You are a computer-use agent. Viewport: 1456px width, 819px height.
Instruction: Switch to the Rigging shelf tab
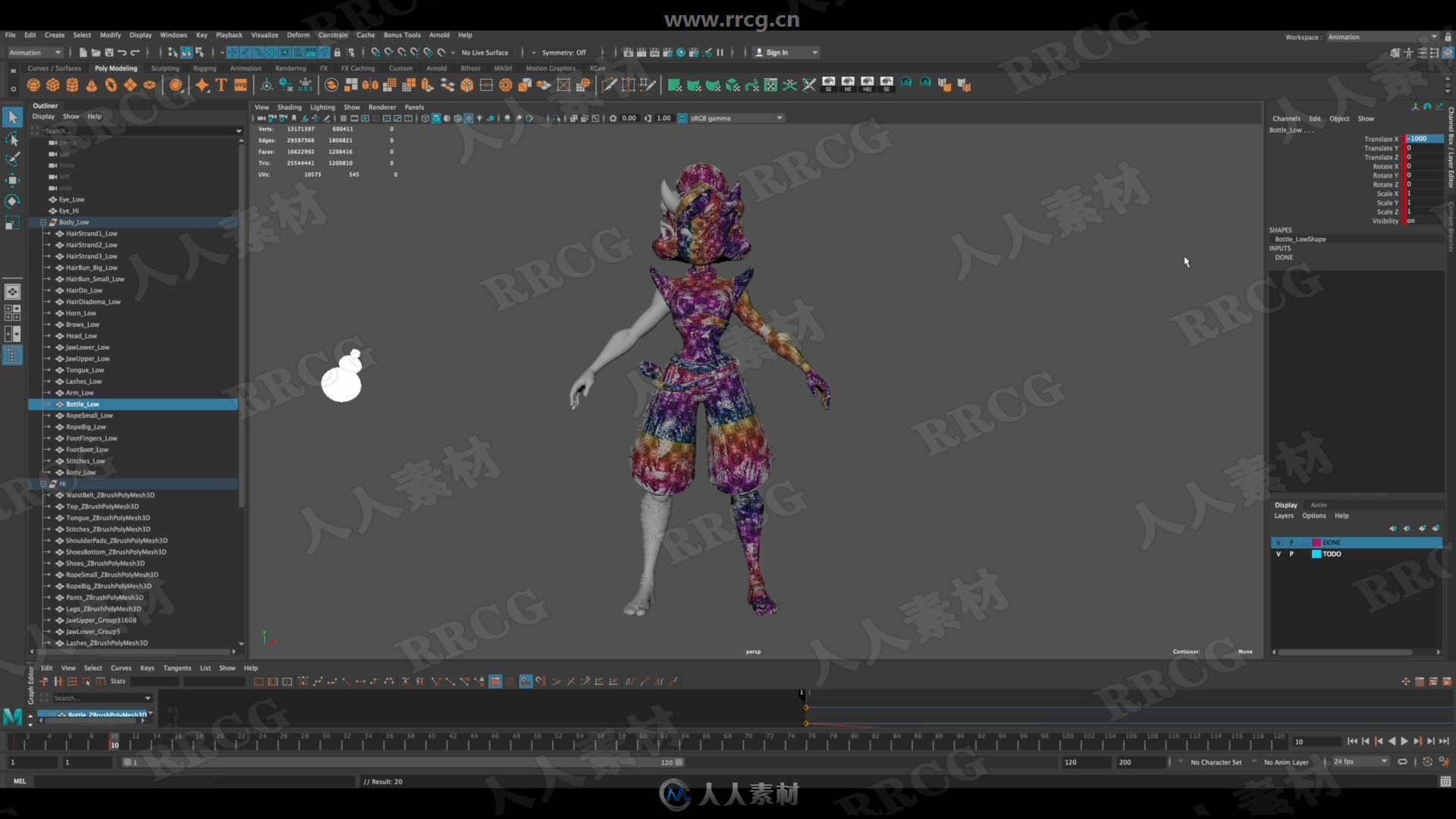point(205,68)
